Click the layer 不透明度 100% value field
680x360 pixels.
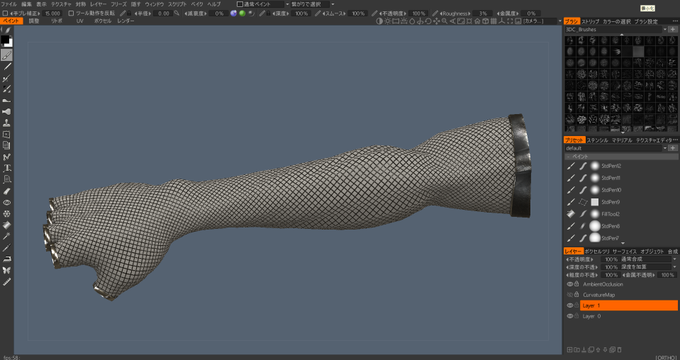tap(611, 259)
